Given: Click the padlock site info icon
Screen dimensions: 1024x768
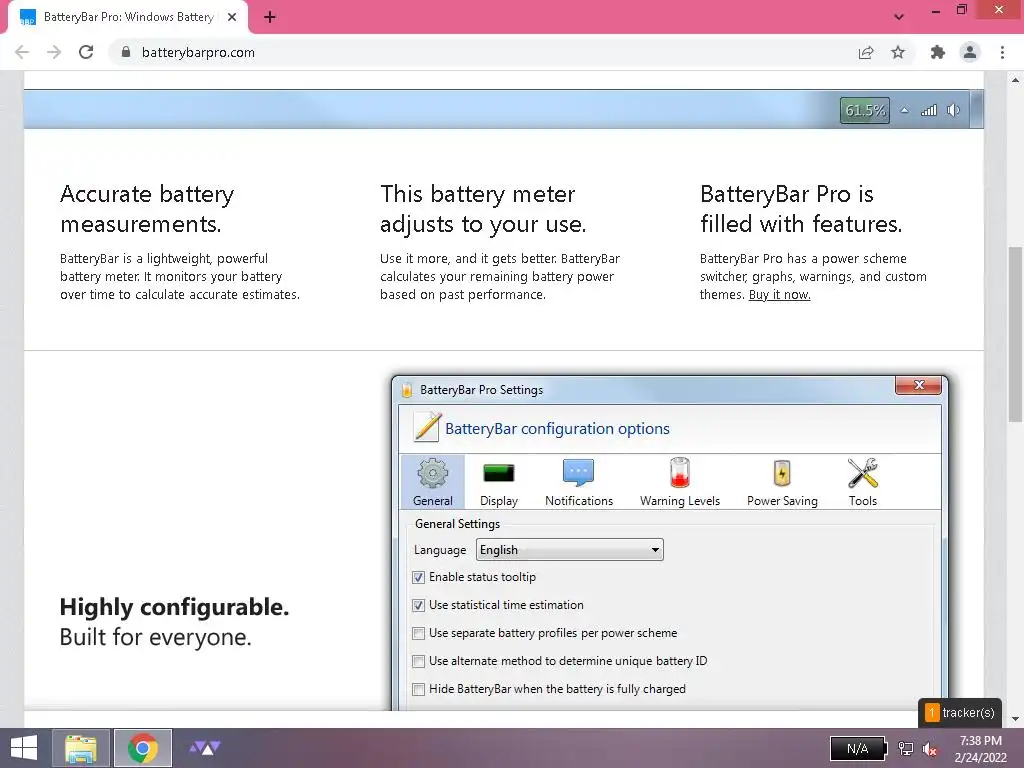Looking at the screenshot, I should (126, 52).
